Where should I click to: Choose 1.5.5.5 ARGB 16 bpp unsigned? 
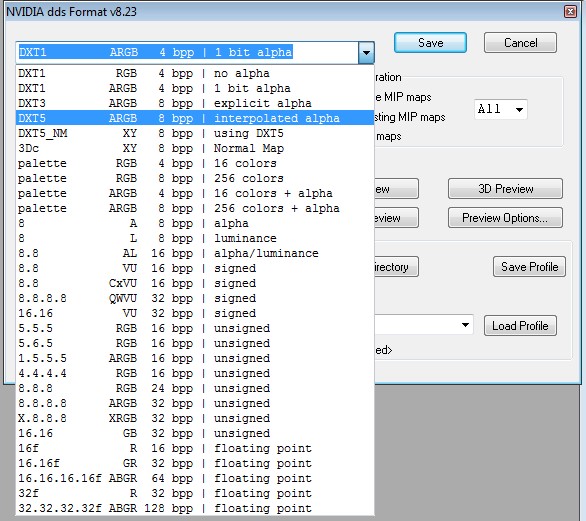(195, 358)
